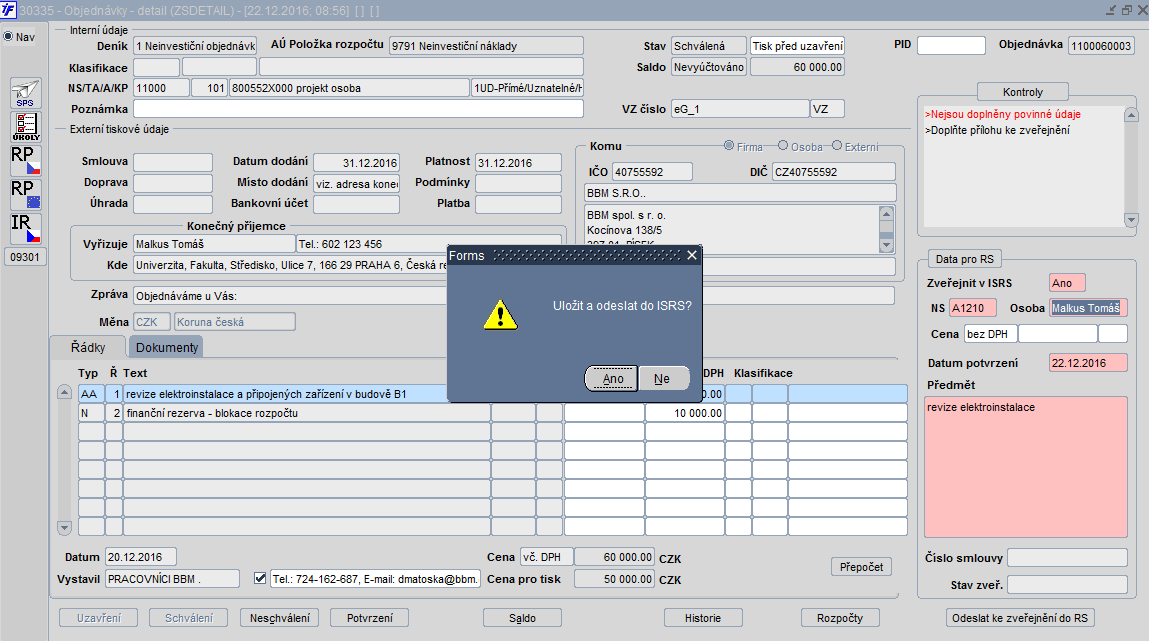Choose the Osoba radio option
Viewport: 1149px width, 641px height.
pyautogui.click(x=783, y=146)
